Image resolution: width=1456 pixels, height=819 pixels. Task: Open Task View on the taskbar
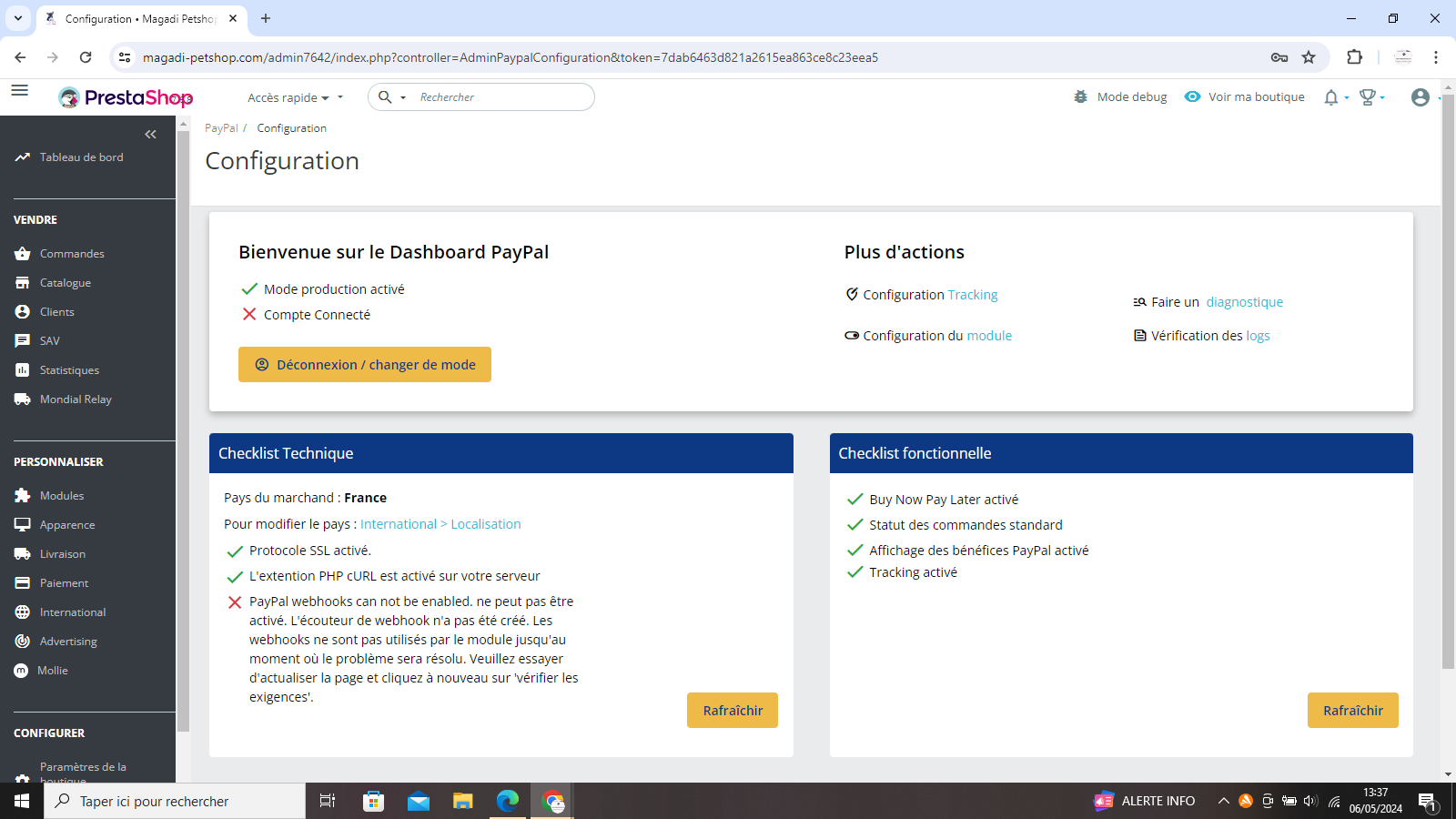pos(328,801)
